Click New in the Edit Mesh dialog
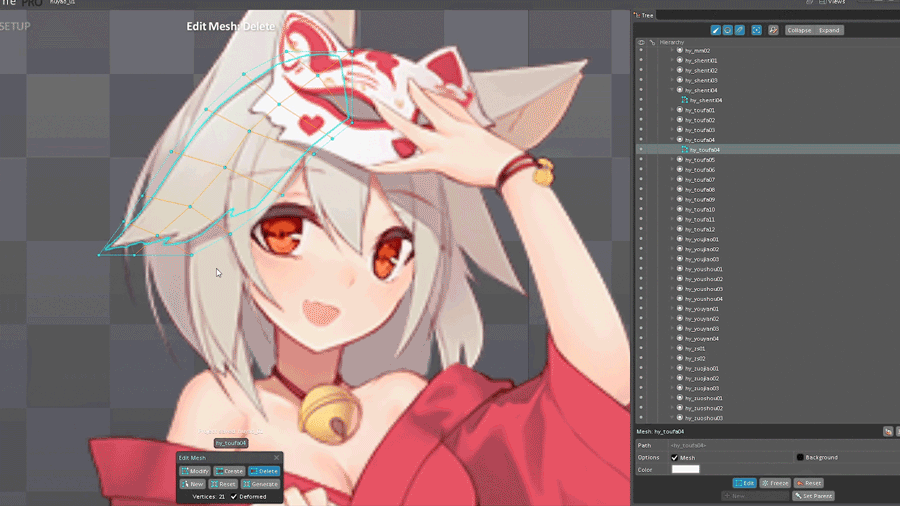The image size is (900, 506). tap(193, 484)
